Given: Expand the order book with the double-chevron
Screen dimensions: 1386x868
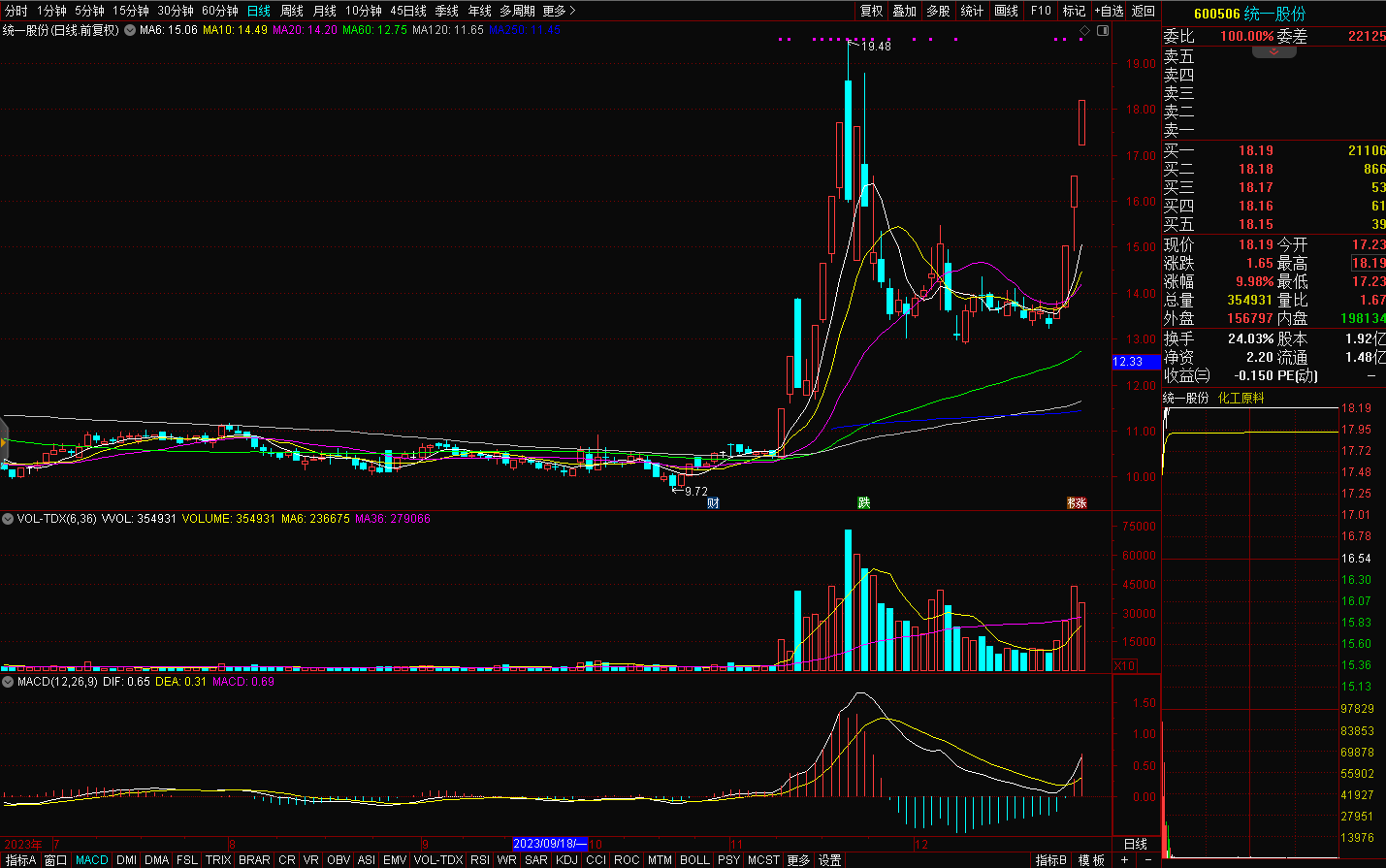Looking at the screenshot, I should 1273,51.
